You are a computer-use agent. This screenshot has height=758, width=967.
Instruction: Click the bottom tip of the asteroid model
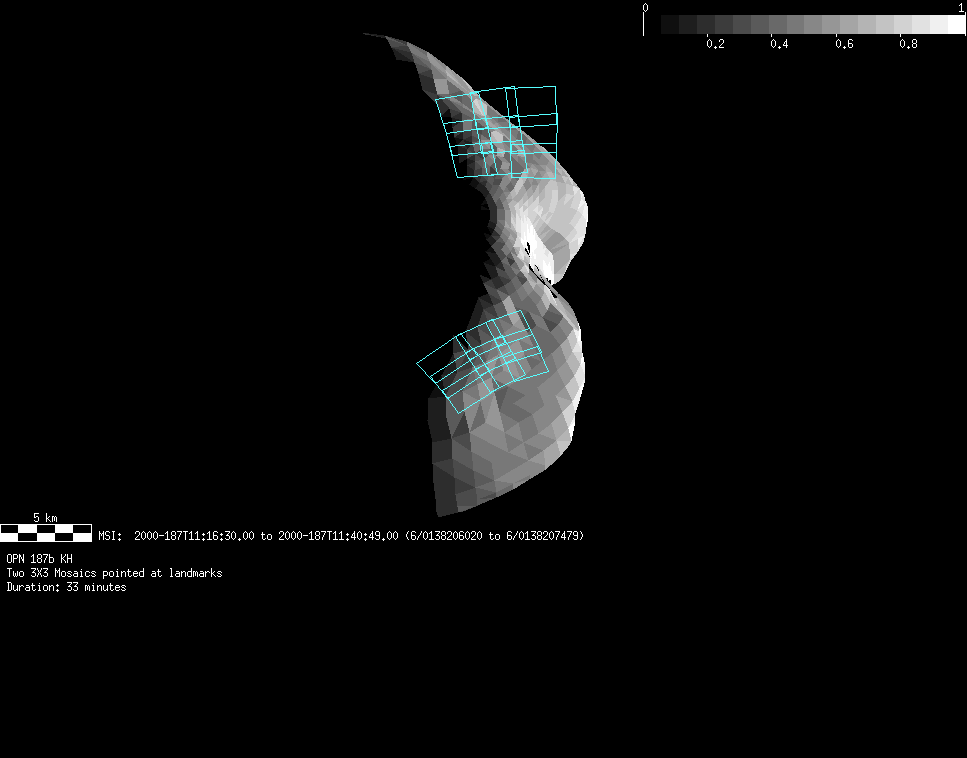coord(441,512)
